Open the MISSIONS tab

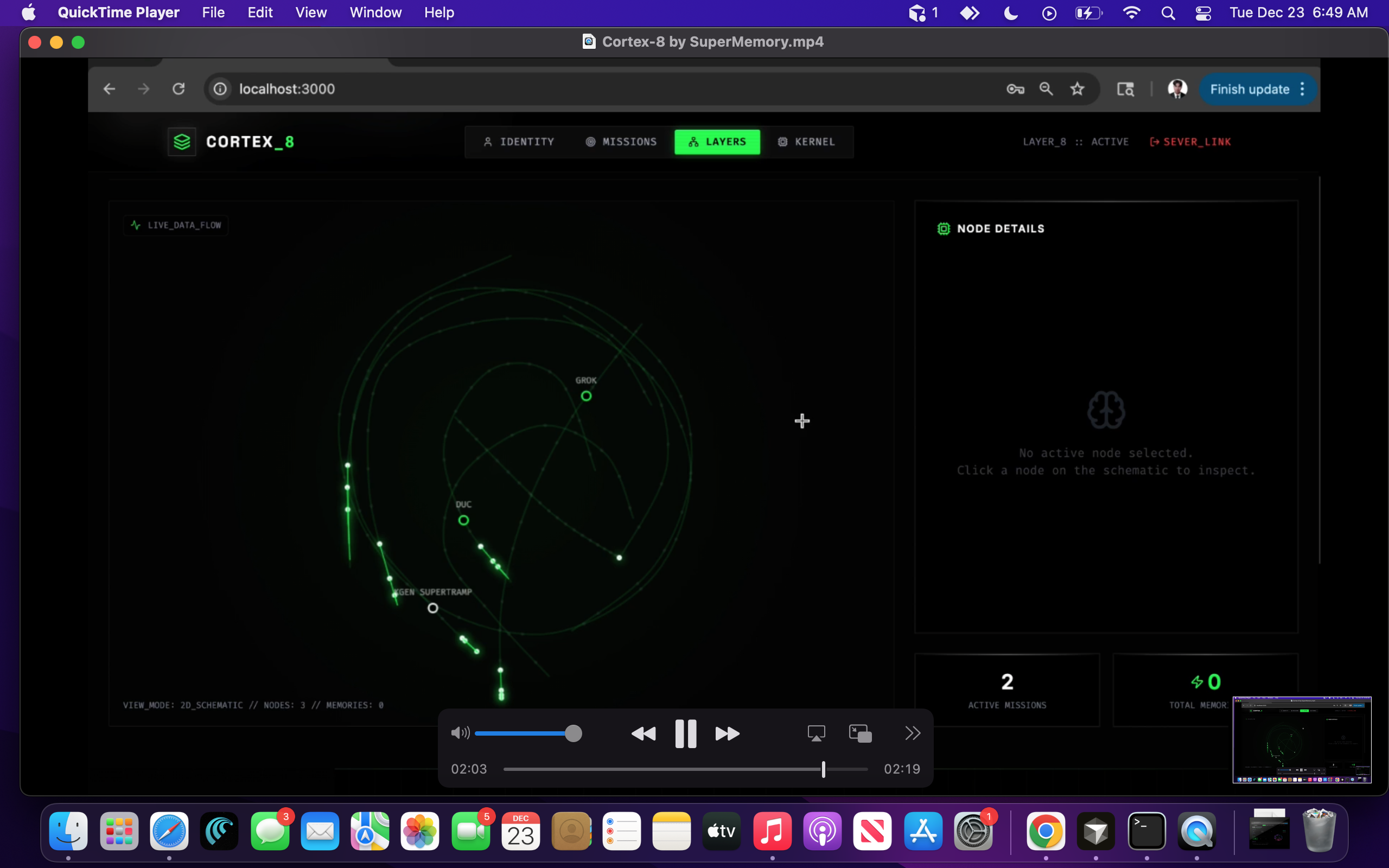[x=622, y=142]
